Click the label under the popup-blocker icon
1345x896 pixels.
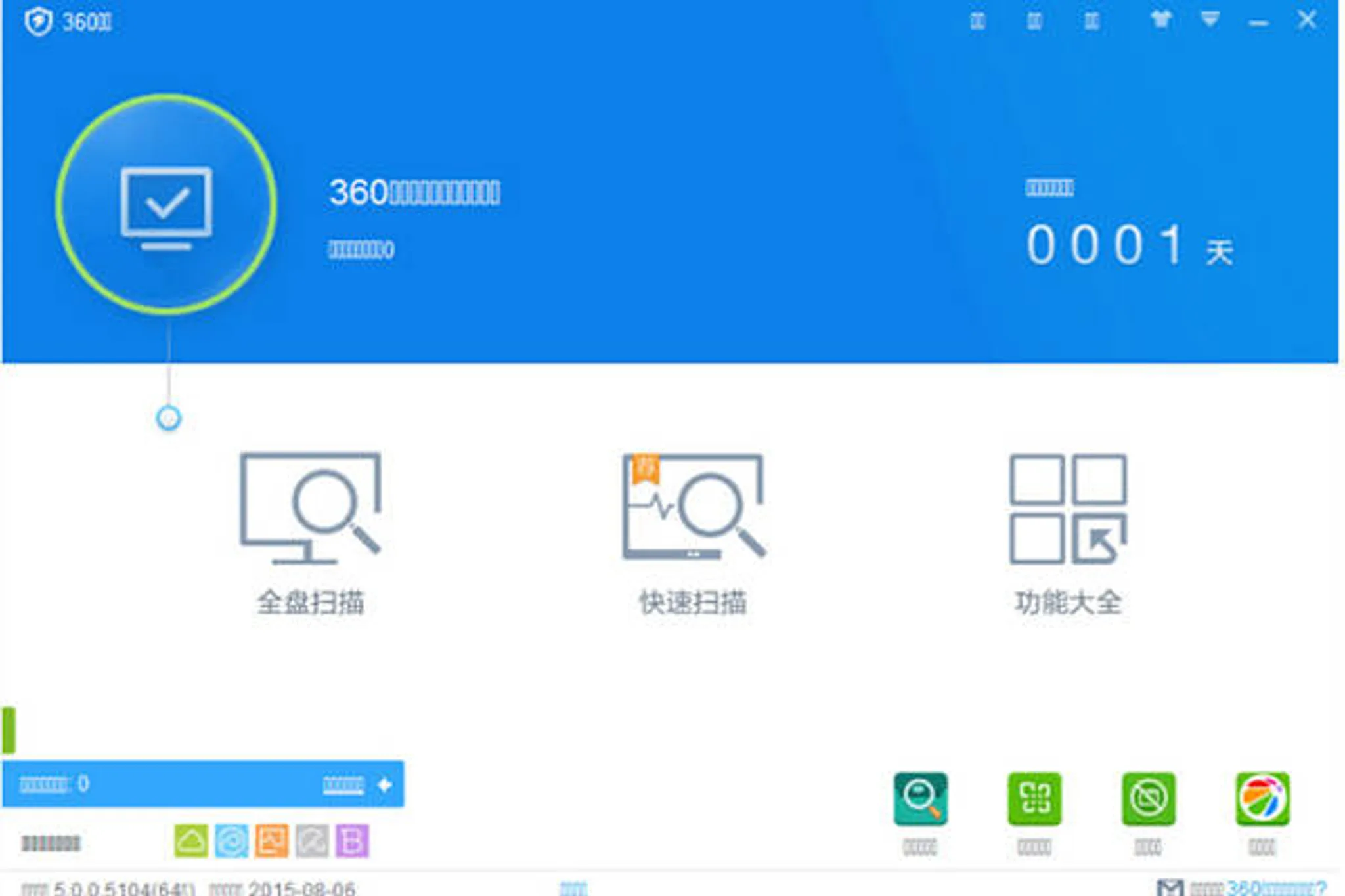(1147, 847)
